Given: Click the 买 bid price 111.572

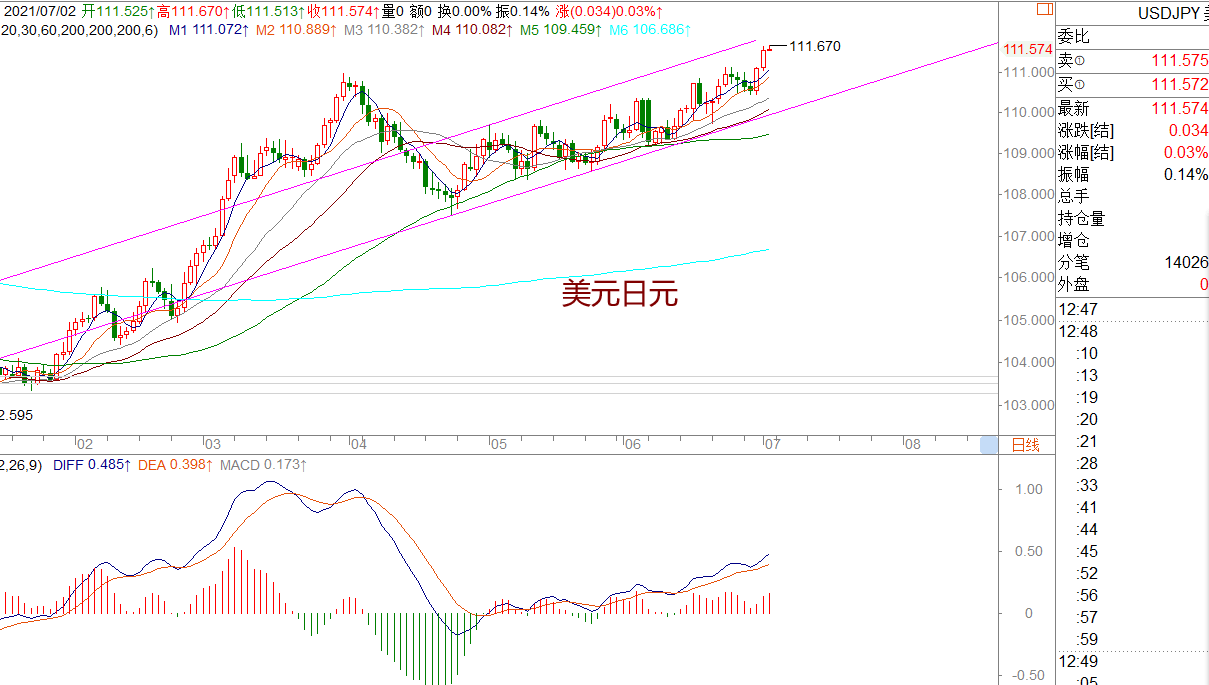Looking at the screenshot, I should (x=1180, y=85).
